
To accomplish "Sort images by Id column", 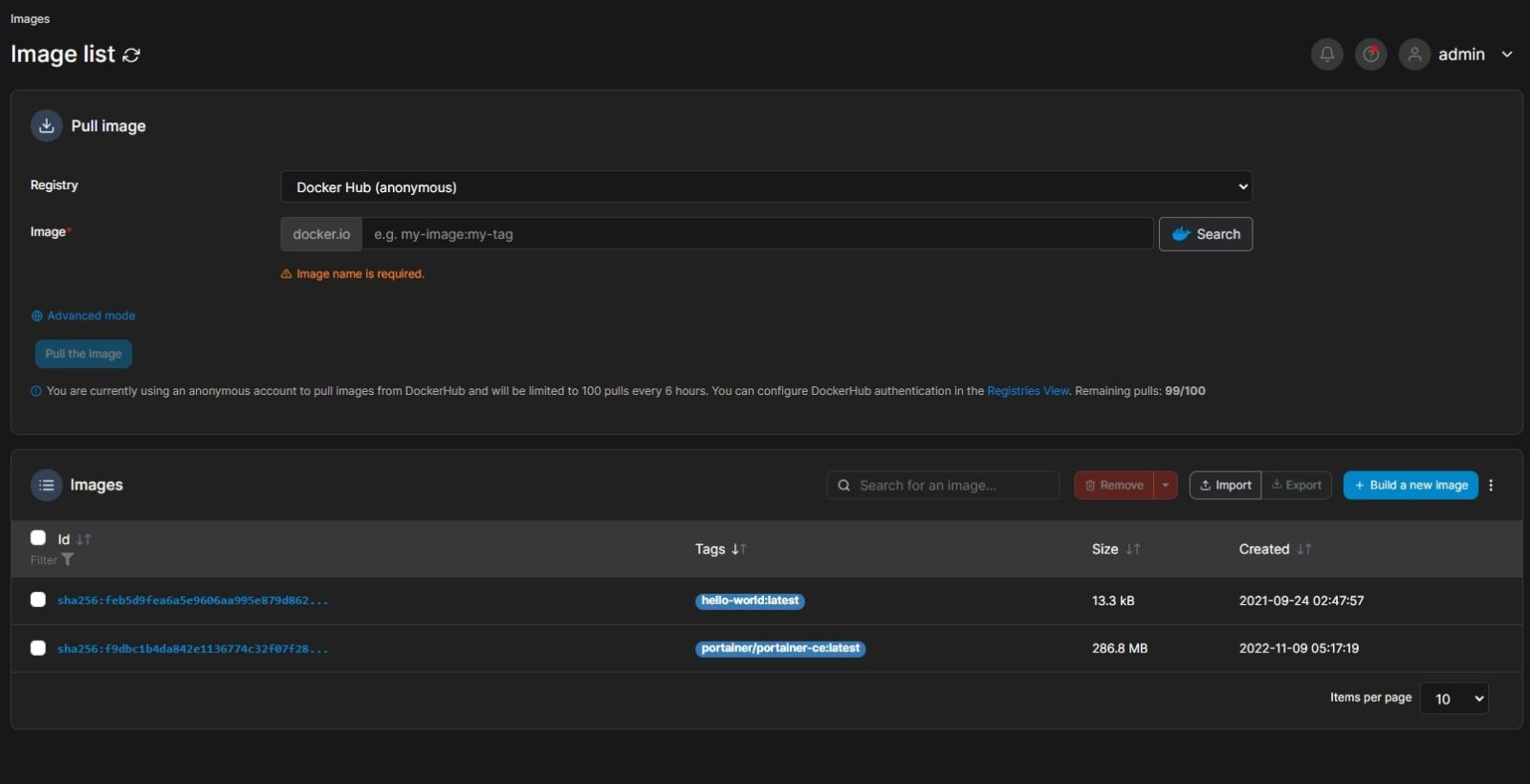I will [x=74, y=539].
